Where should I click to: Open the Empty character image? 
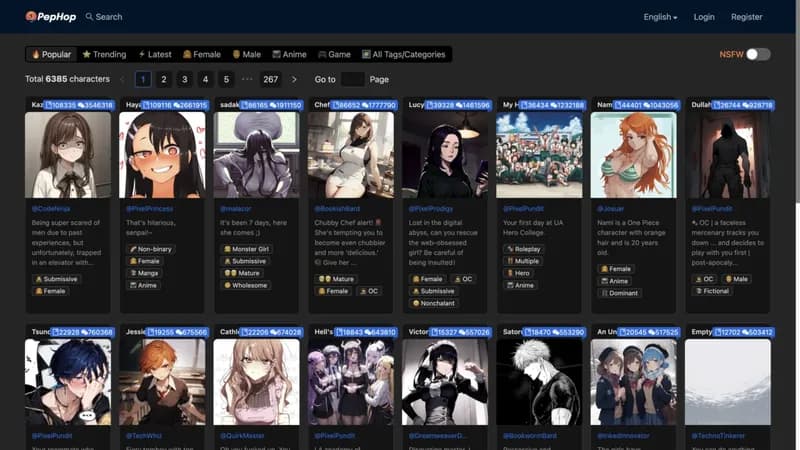click(x=728, y=383)
